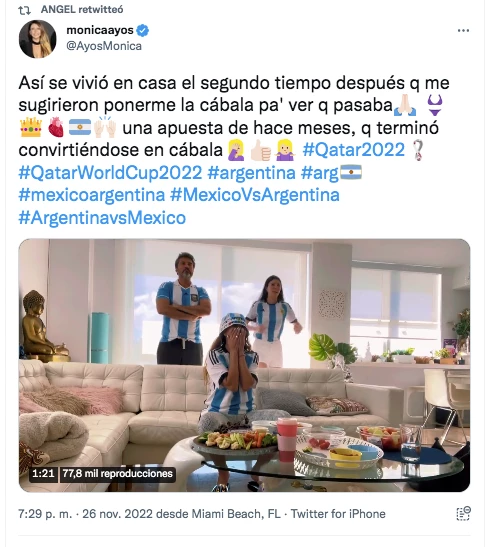Open the tweet analytics icon at the bottom right
500x547 pixels.
(x=463, y=514)
